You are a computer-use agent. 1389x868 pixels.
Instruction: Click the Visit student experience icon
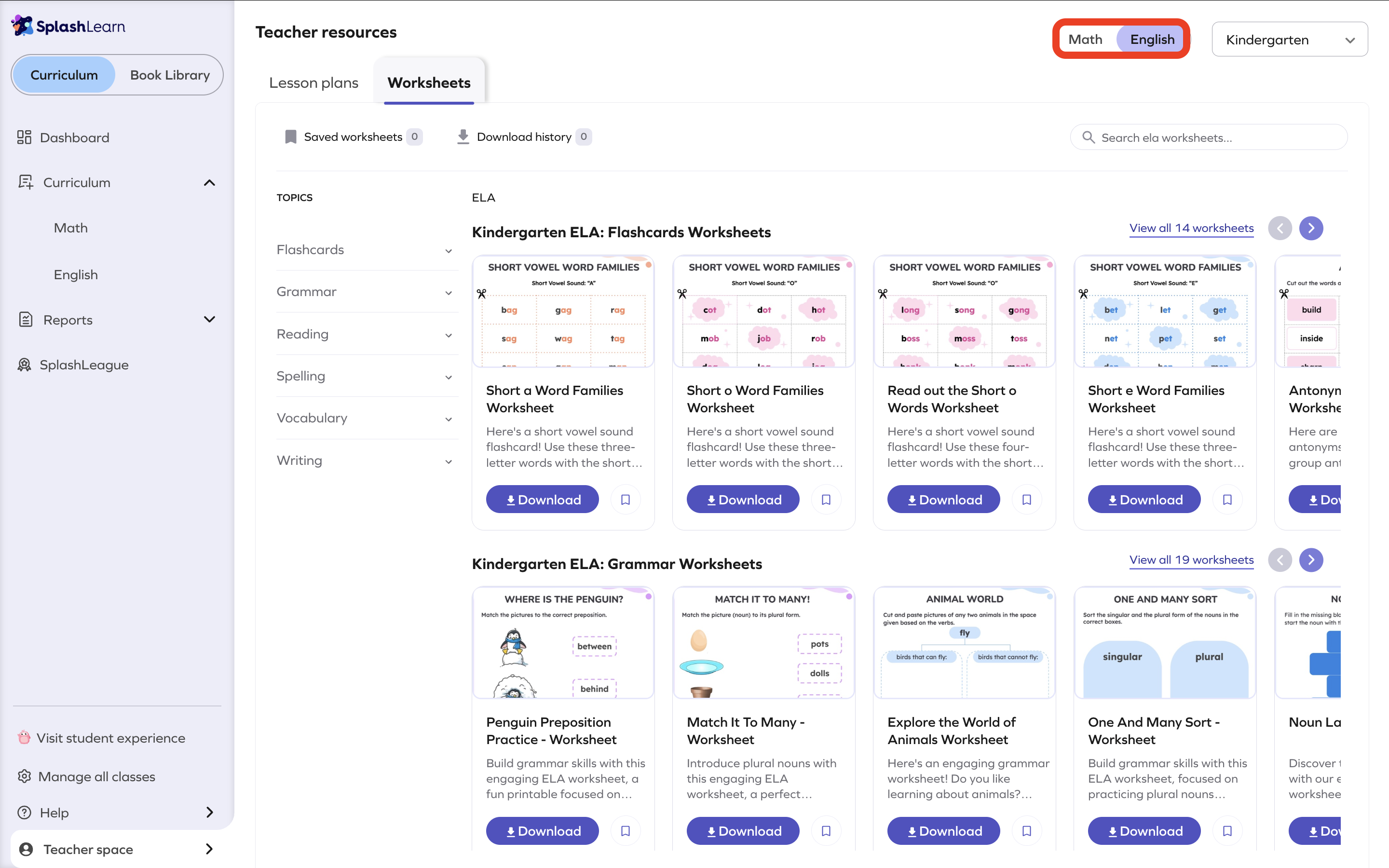coord(24,737)
